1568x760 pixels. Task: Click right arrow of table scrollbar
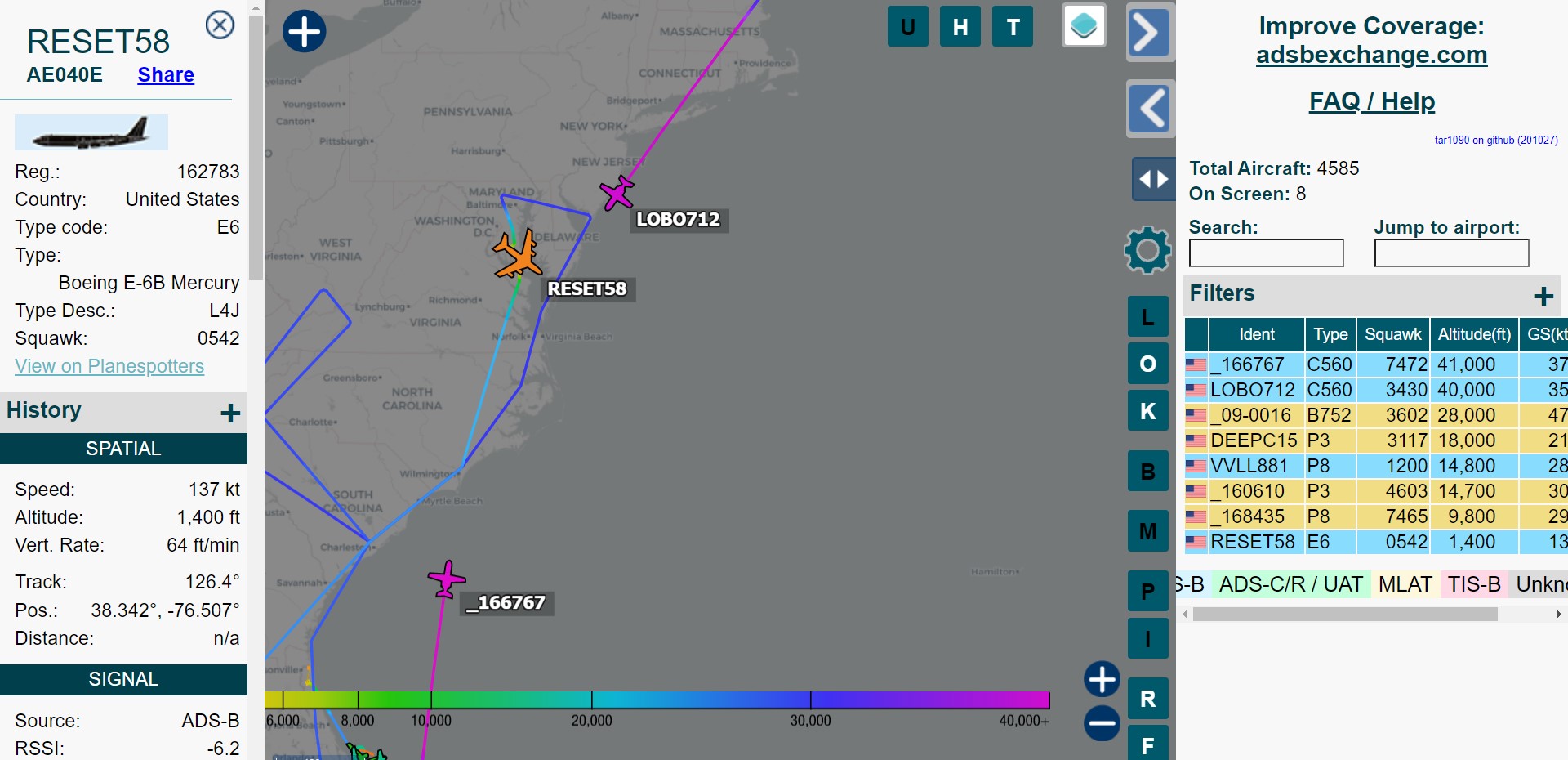point(1559,614)
